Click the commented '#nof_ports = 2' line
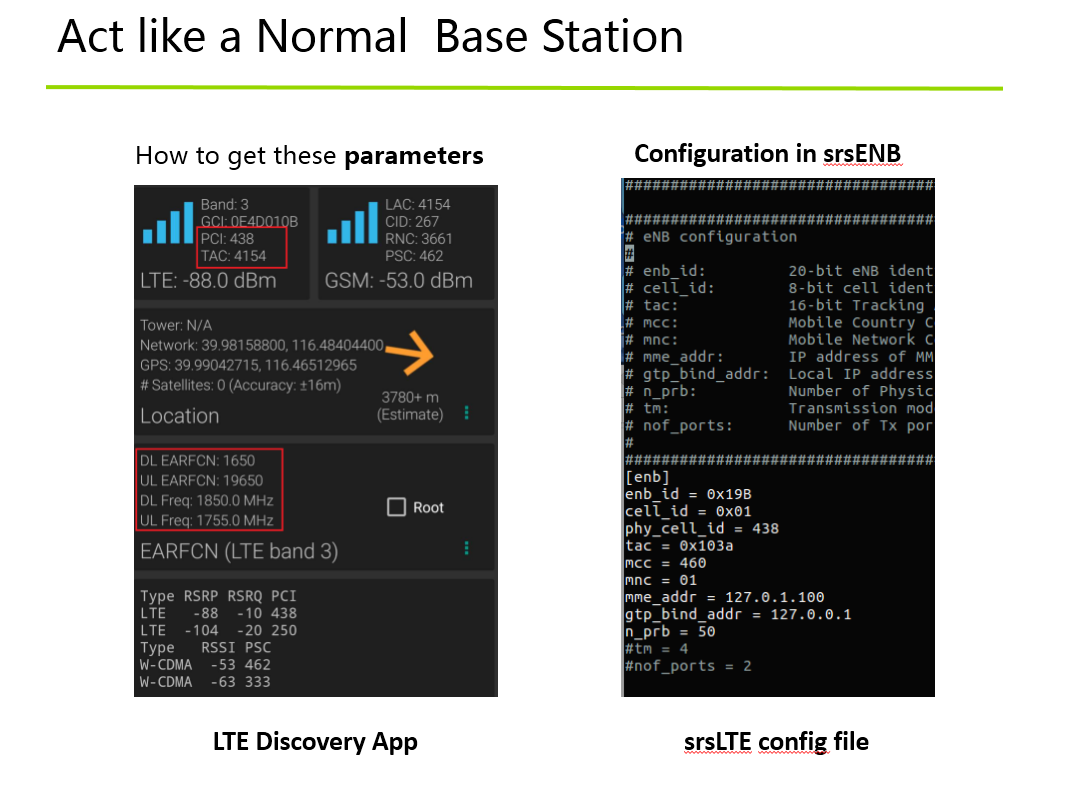 (x=688, y=666)
